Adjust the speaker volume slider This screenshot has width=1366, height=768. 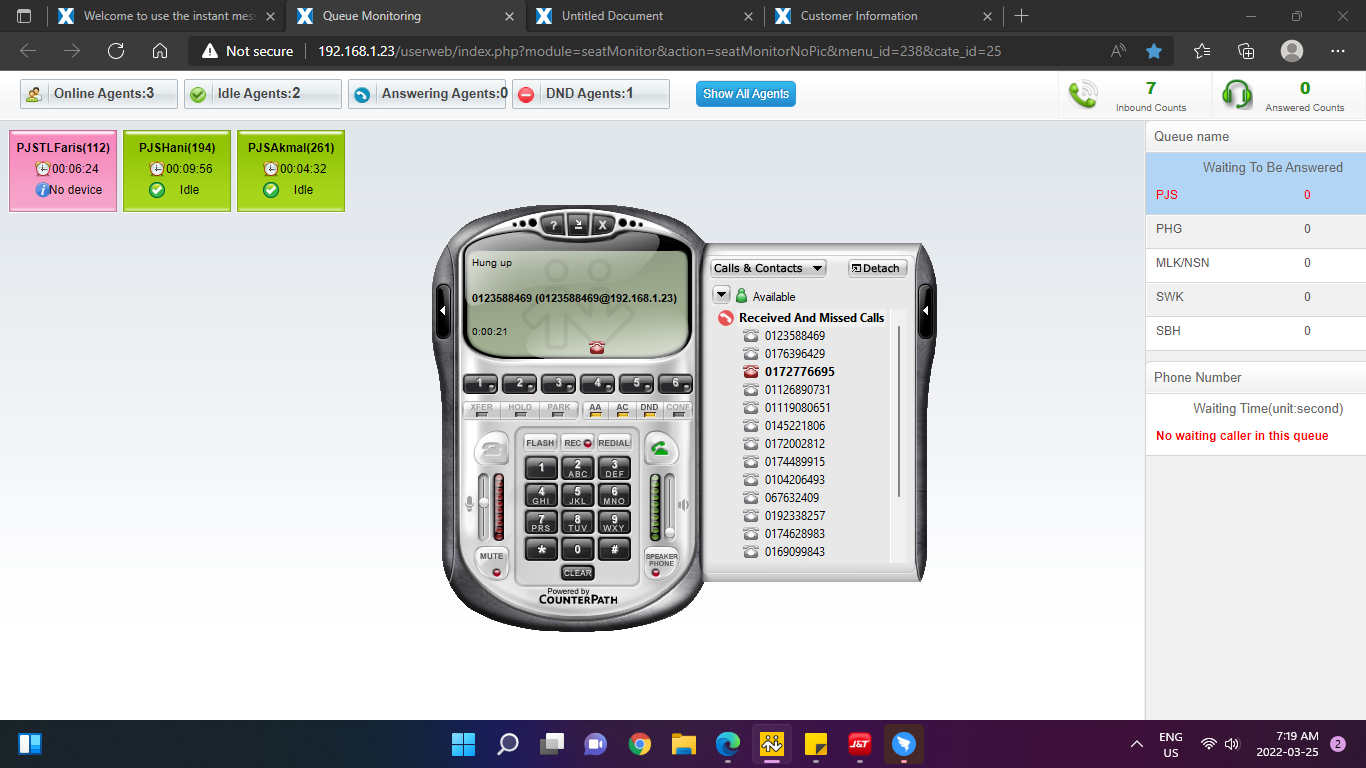(670, 506)
